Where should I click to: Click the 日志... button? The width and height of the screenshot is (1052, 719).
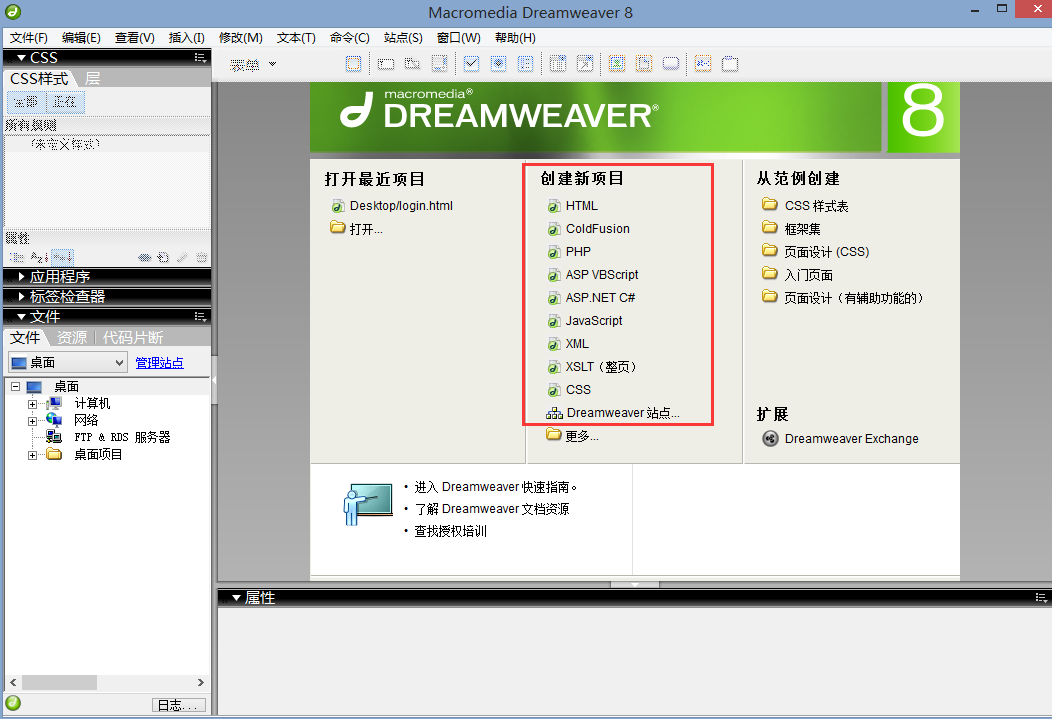tap(179, 705)
